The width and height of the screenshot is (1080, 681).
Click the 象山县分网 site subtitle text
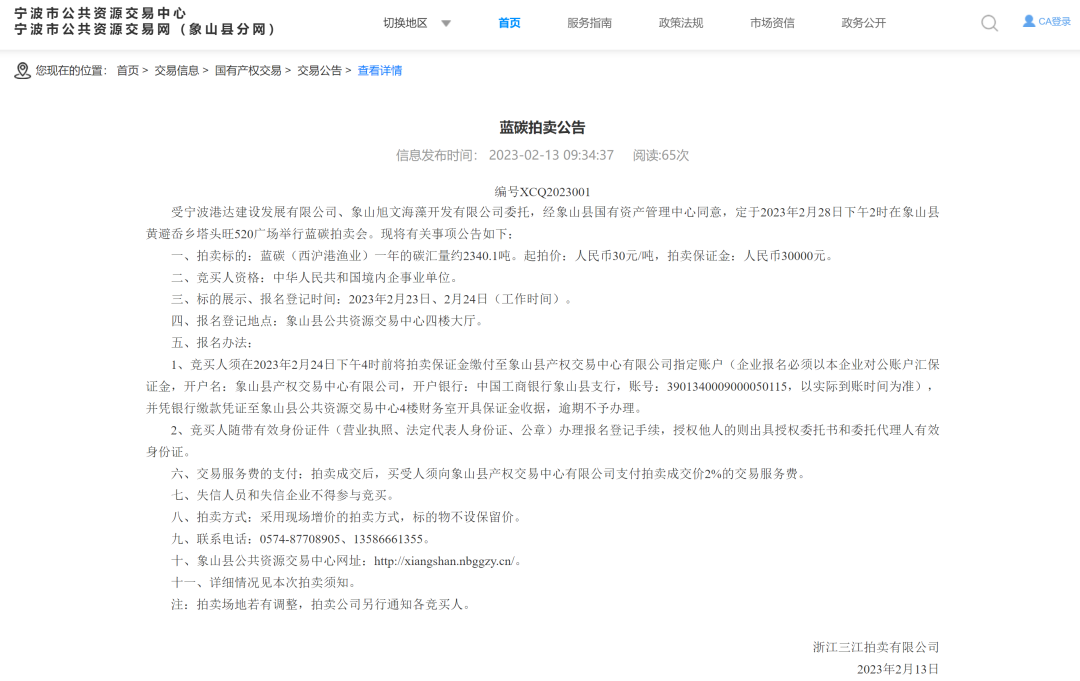(x=227, y=30)
